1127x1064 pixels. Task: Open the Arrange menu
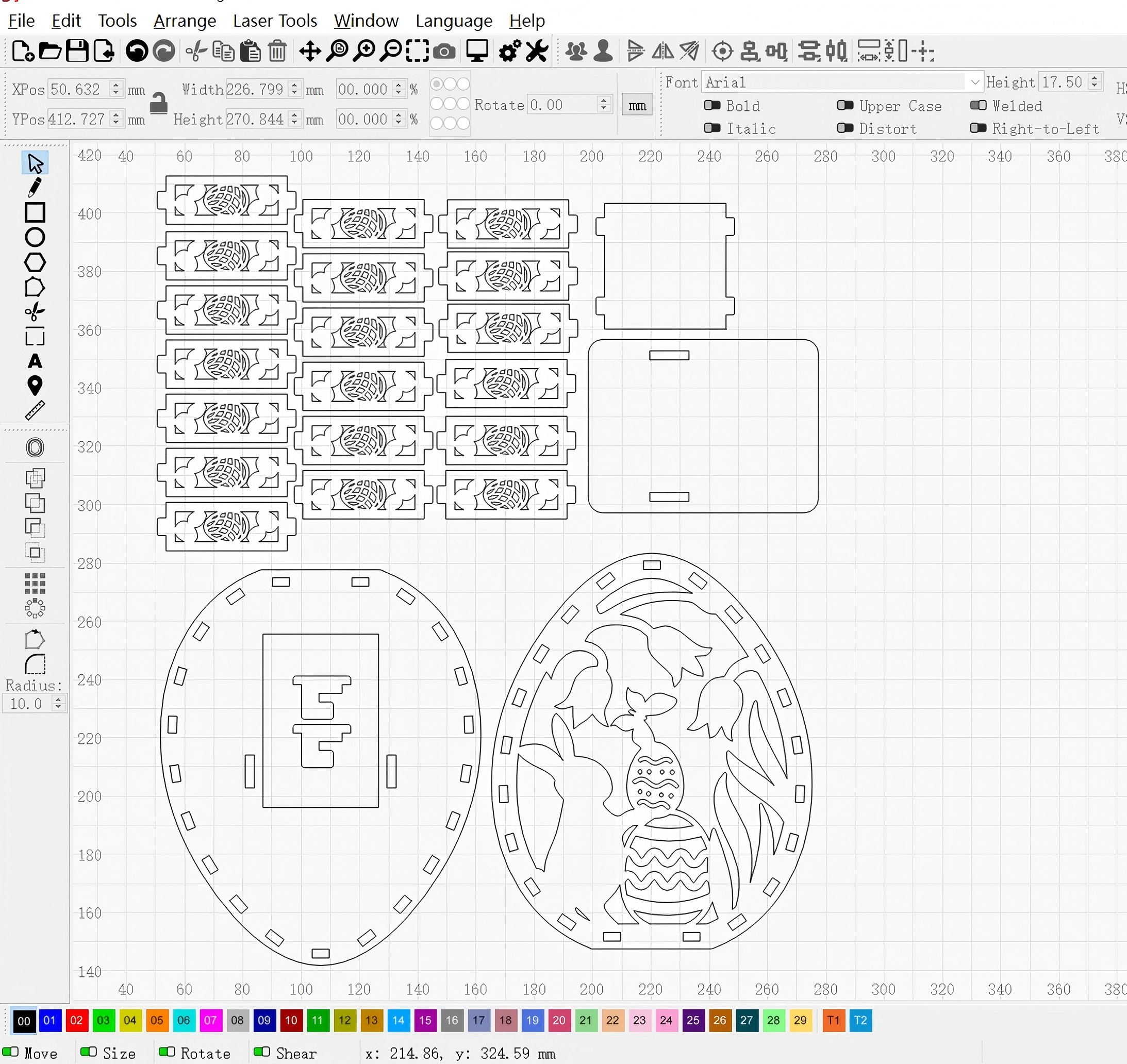click(x=185, y=21)
